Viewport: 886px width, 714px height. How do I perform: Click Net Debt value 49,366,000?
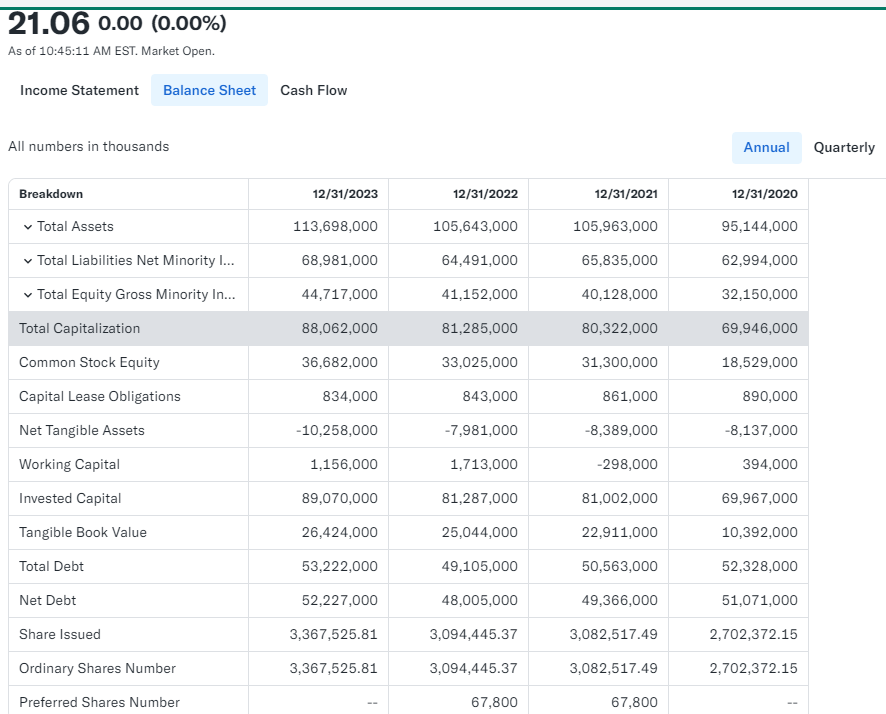tap(620, 600)
